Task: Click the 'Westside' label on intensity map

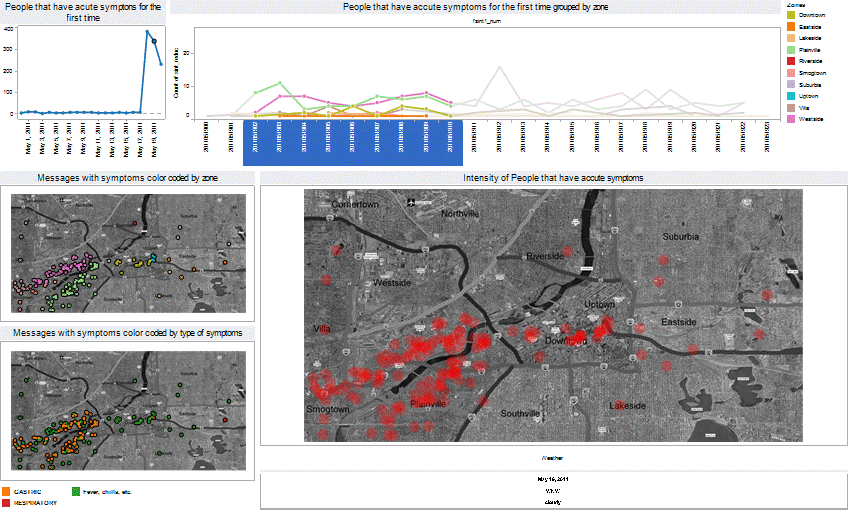Action: pos(392,283)
